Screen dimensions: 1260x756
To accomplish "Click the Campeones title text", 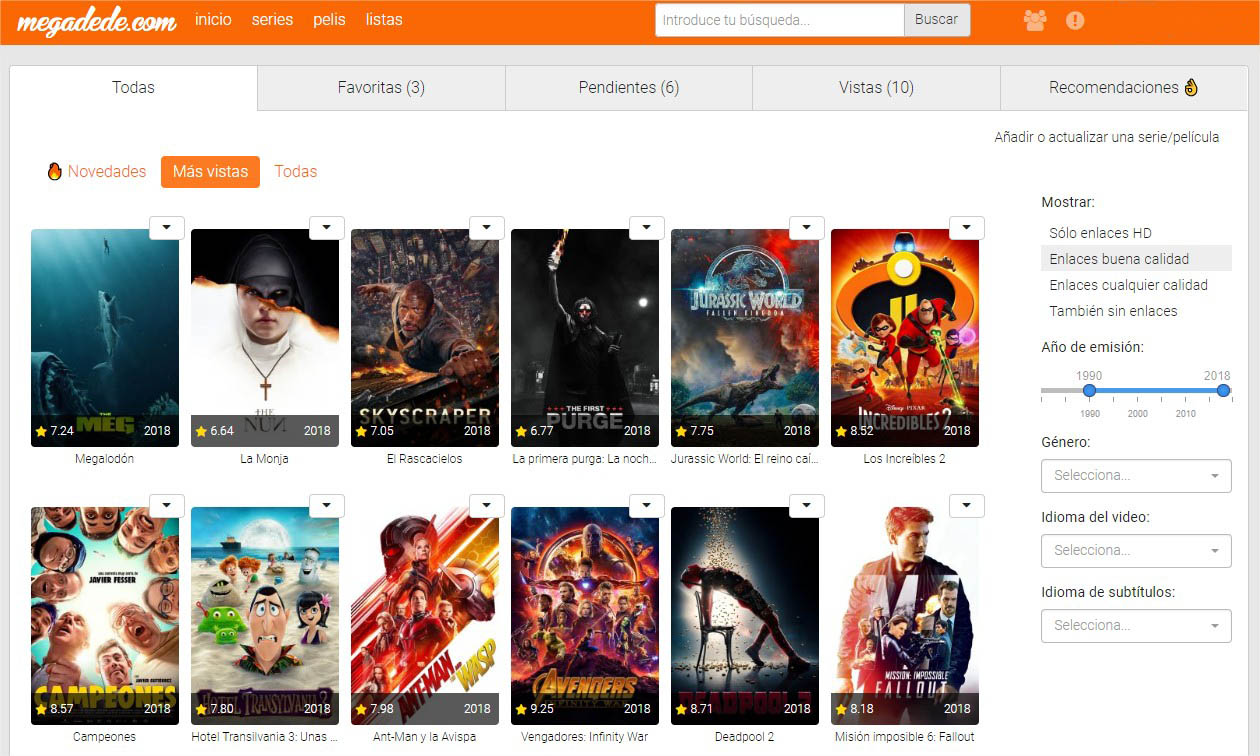I will (105, 737).
